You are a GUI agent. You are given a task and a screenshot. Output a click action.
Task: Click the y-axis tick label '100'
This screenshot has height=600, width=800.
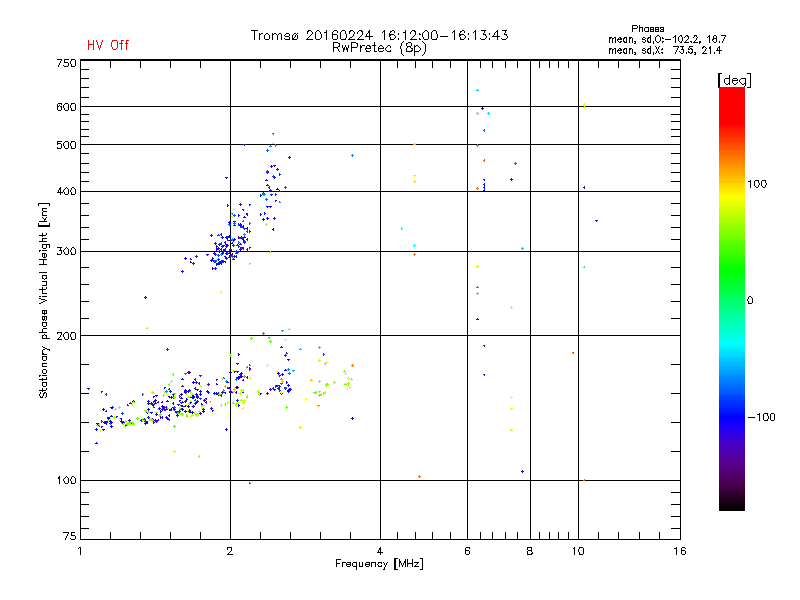coord(66,480)
